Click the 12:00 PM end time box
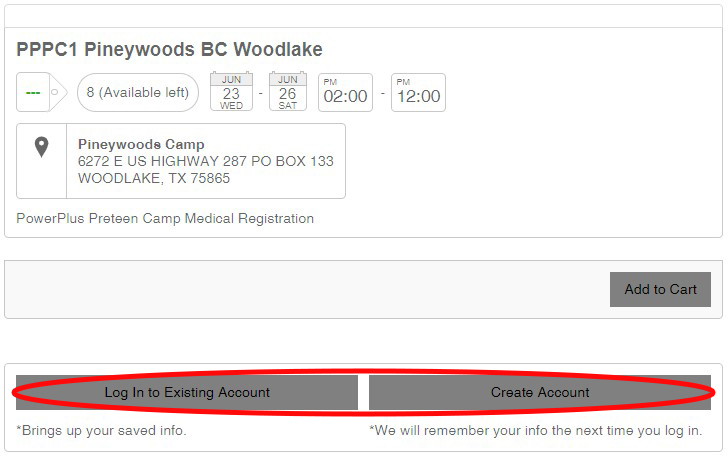728x457 pixels. 418,92
